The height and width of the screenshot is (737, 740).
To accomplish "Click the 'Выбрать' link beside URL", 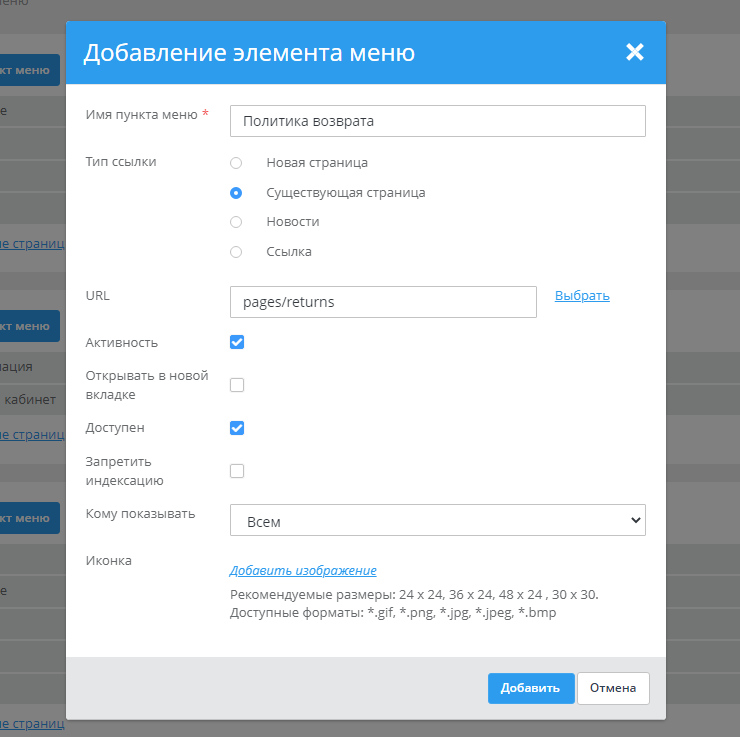I will [582, 296].
